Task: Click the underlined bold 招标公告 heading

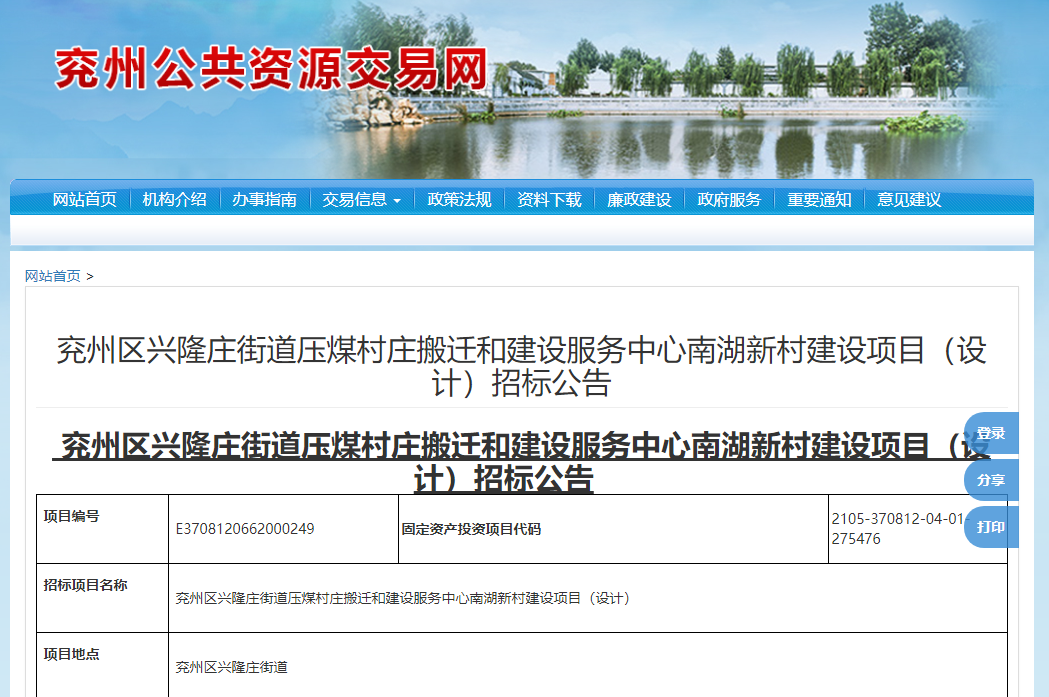Action: [522, 462]
